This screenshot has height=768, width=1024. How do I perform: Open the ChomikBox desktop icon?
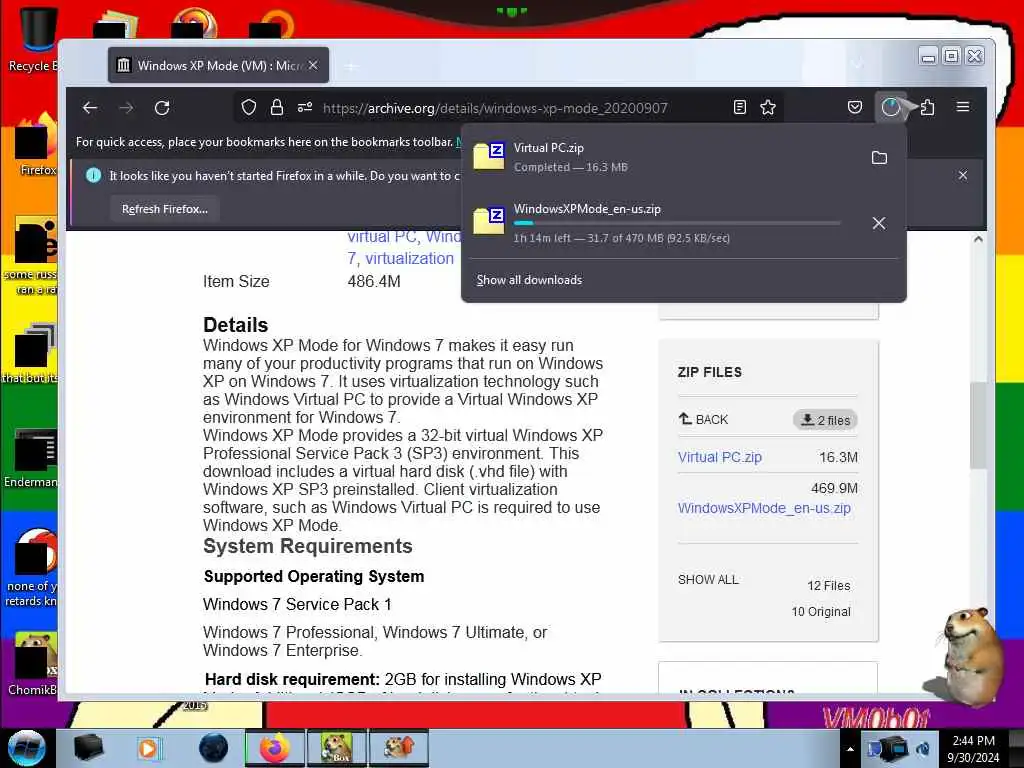[x=33, y=663]
